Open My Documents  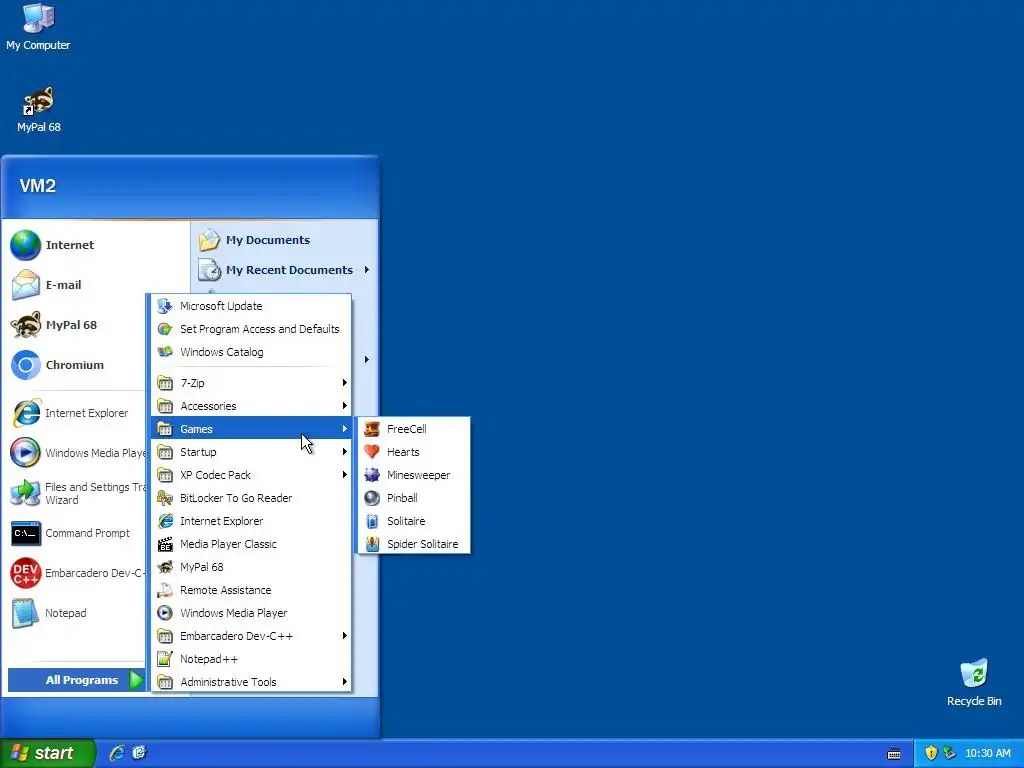point(285,240)
